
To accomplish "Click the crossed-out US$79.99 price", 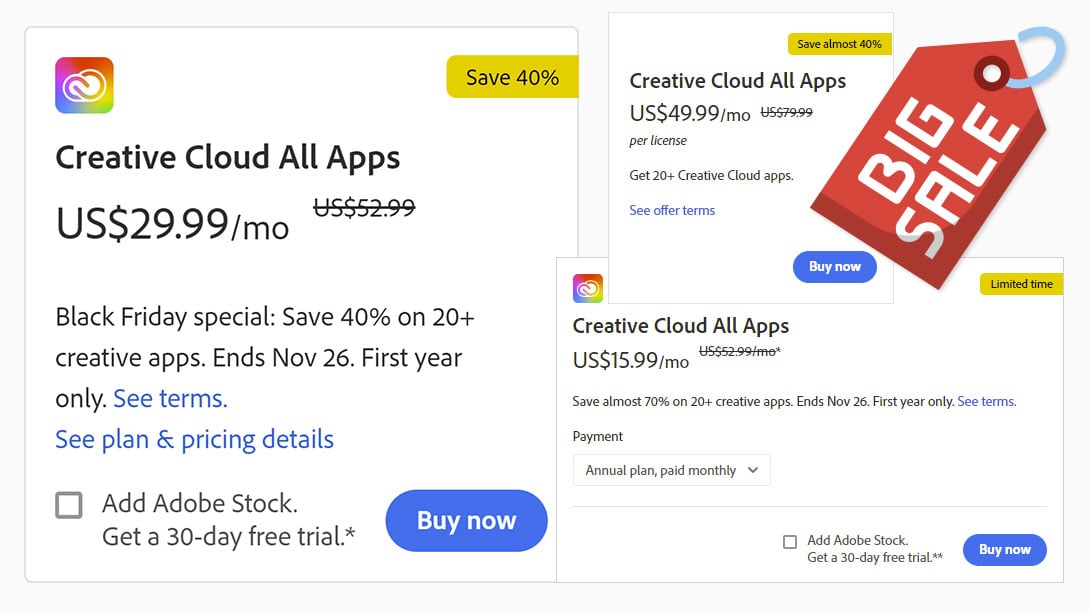I will pyautogui.click(x=786, y=112).
